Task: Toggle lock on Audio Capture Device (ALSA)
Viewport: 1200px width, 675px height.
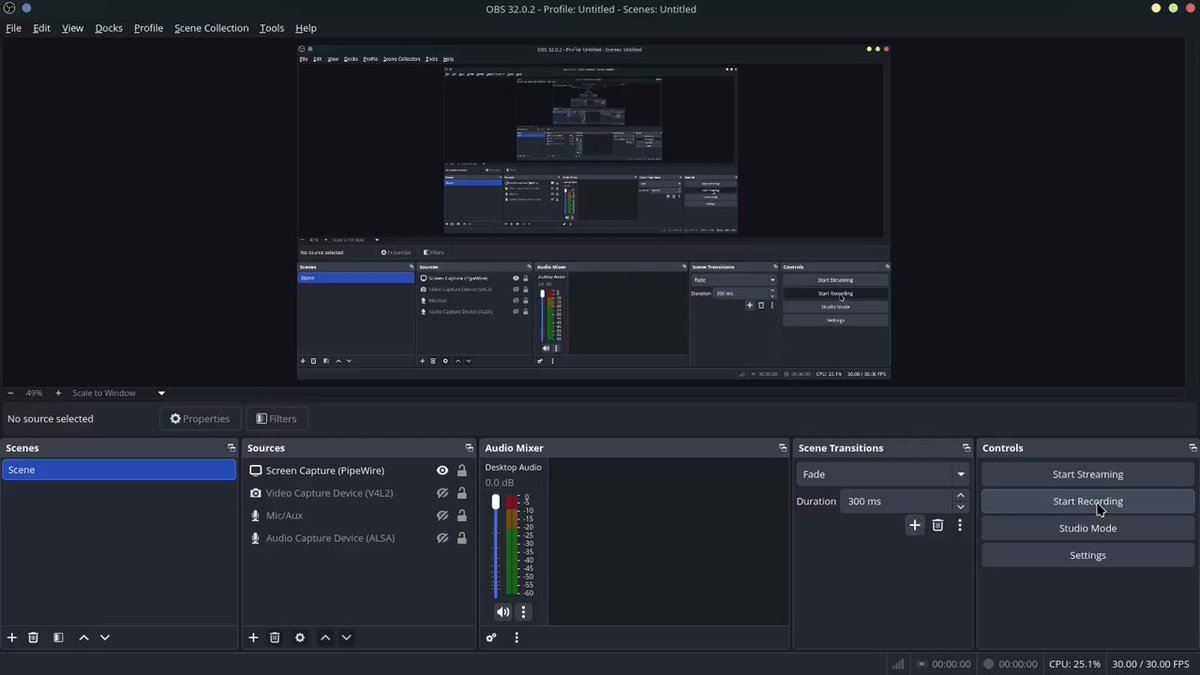Action: coord(462,538)
